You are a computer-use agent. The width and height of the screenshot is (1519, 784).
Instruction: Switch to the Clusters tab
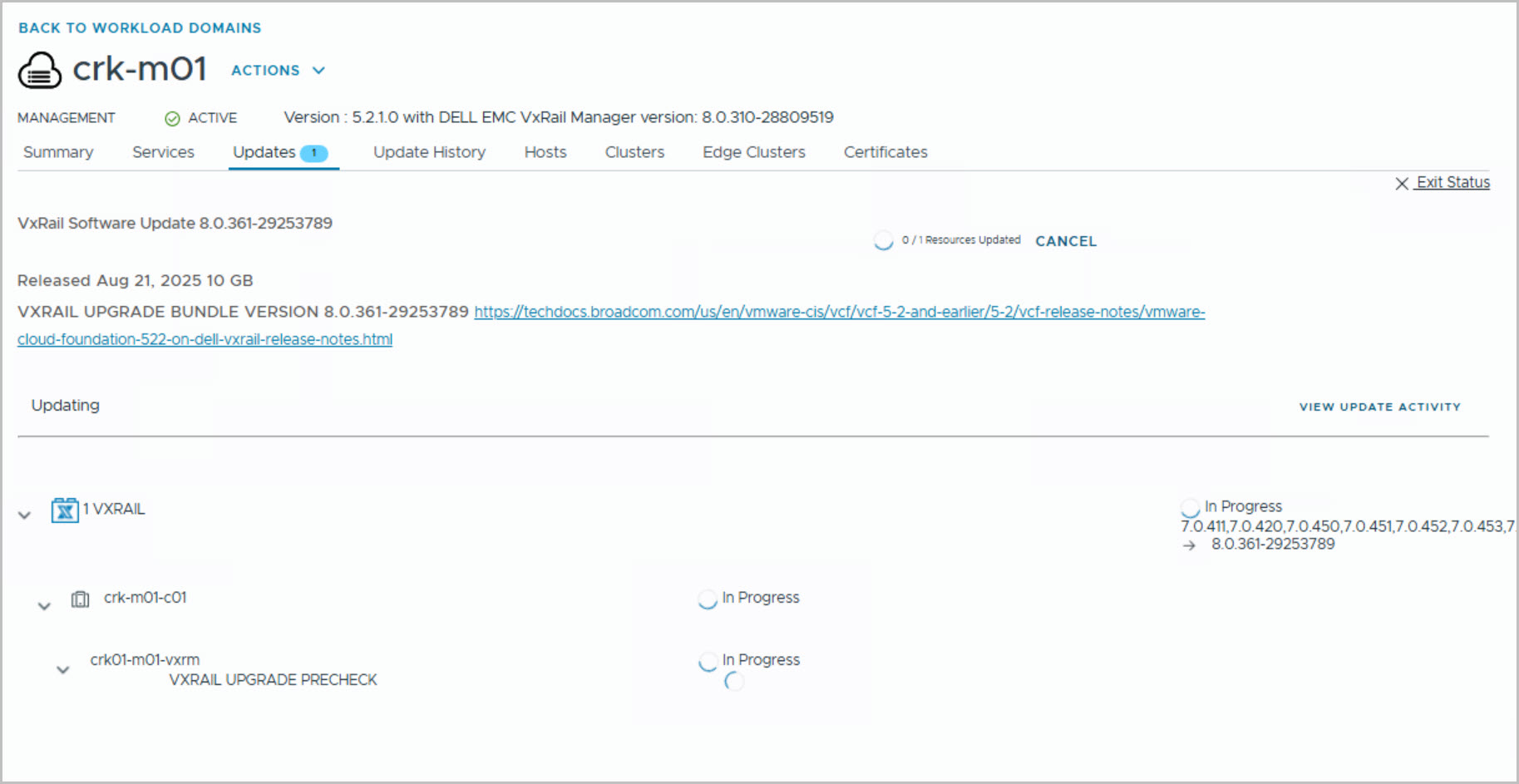click(634, 152)
